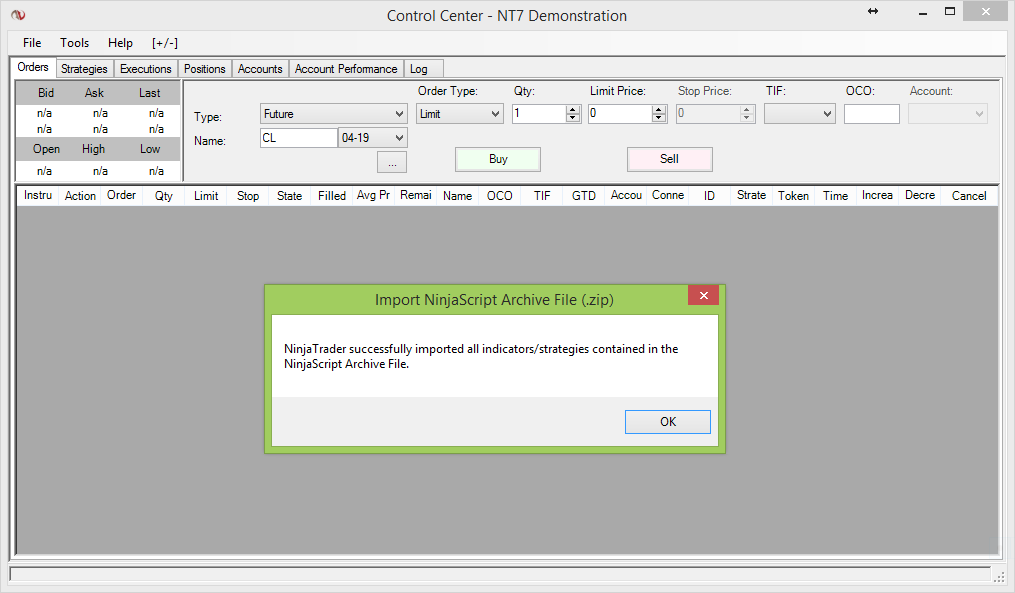Screen dimensions: 1015x593
Task: Click the pink Sell button
Action: tap(669, 159)
